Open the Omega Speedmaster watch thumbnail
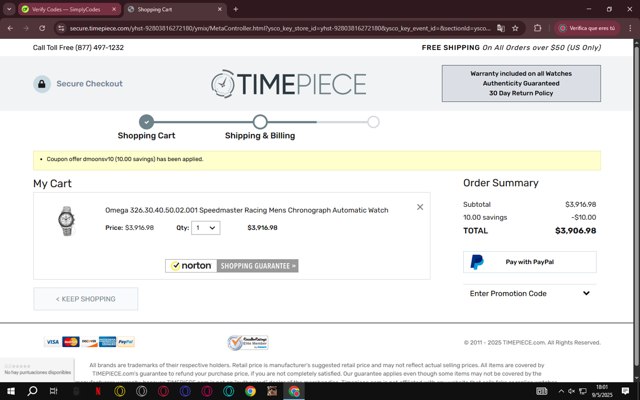This screenshot has height=400, width=640. tap(66, 221)
